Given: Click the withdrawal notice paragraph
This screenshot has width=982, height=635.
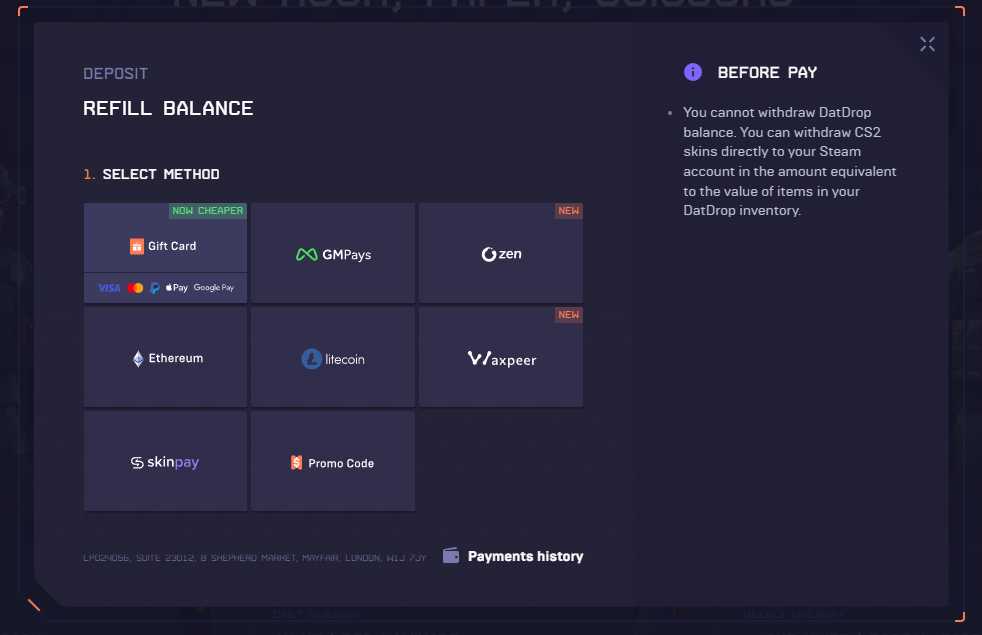Looking at the screenshot, I should [790, 162].
